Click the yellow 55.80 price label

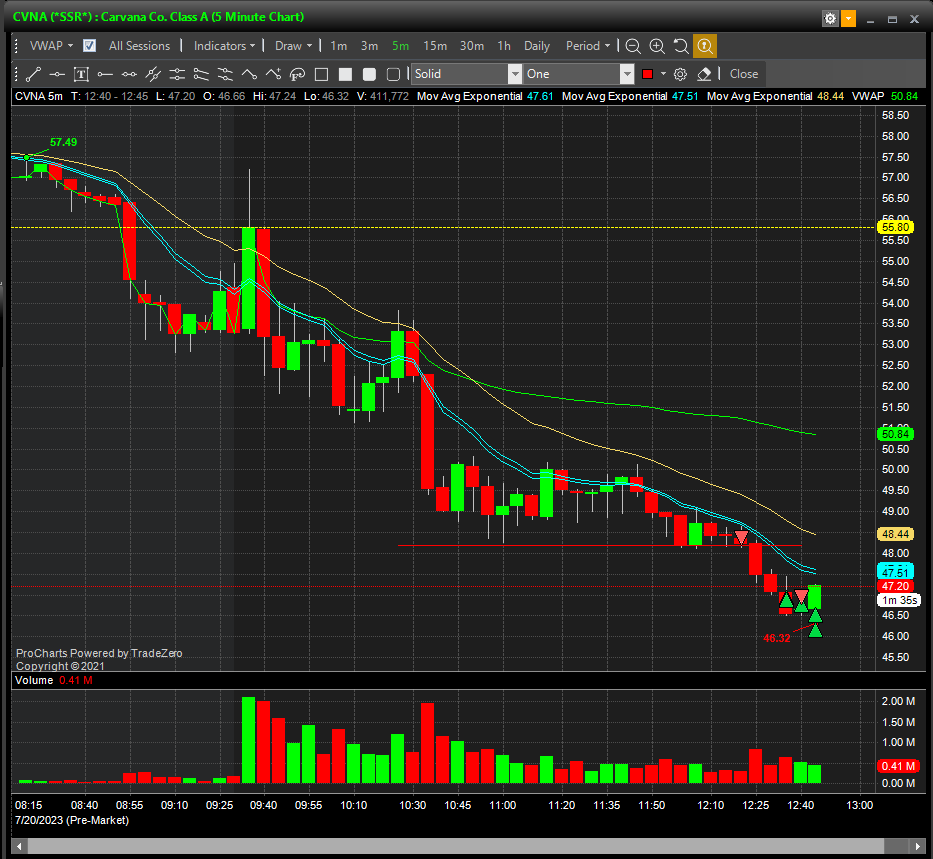[x=896, y=227]
